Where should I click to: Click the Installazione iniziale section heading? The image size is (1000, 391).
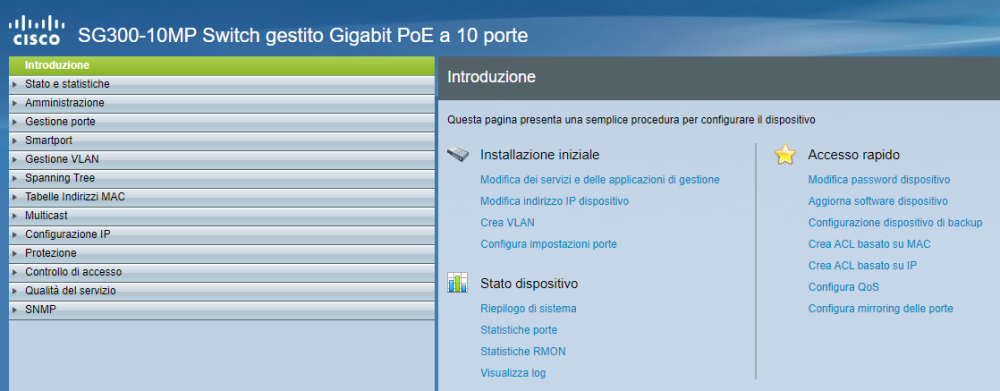point(540,155)
